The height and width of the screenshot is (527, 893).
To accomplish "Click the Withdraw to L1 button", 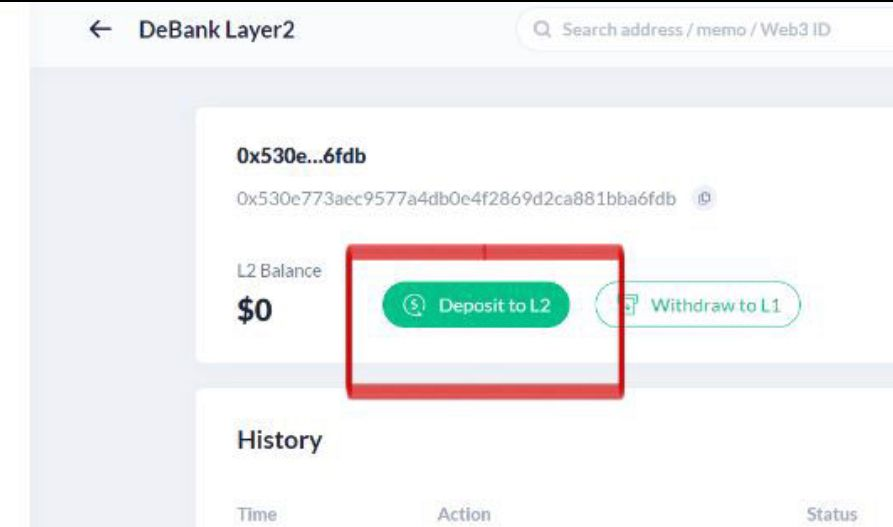I will tap(698, 305).
